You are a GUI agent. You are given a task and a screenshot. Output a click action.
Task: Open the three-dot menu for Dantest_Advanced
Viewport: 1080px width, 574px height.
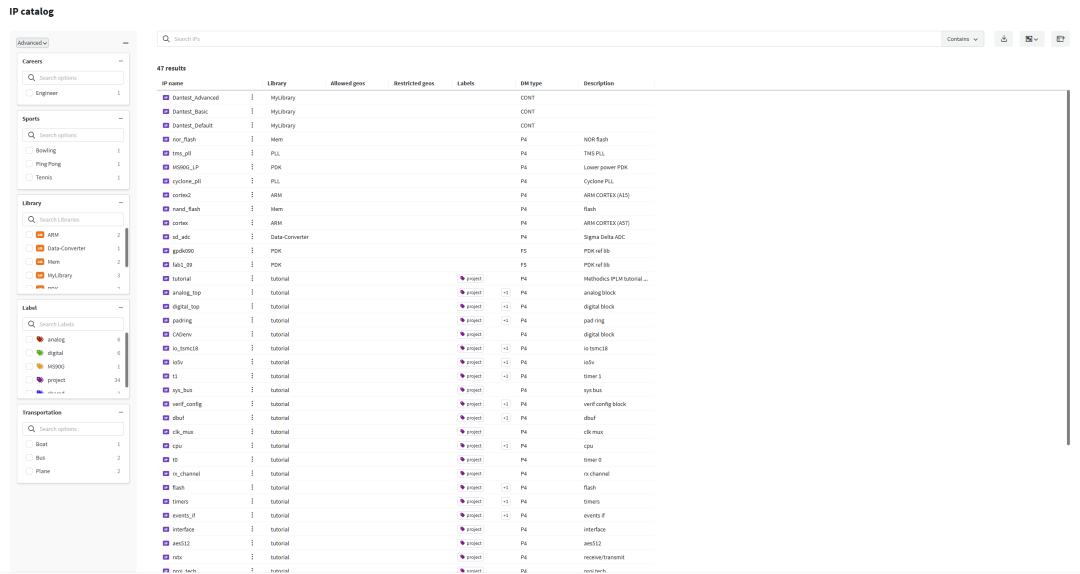(x=252, y=98)
